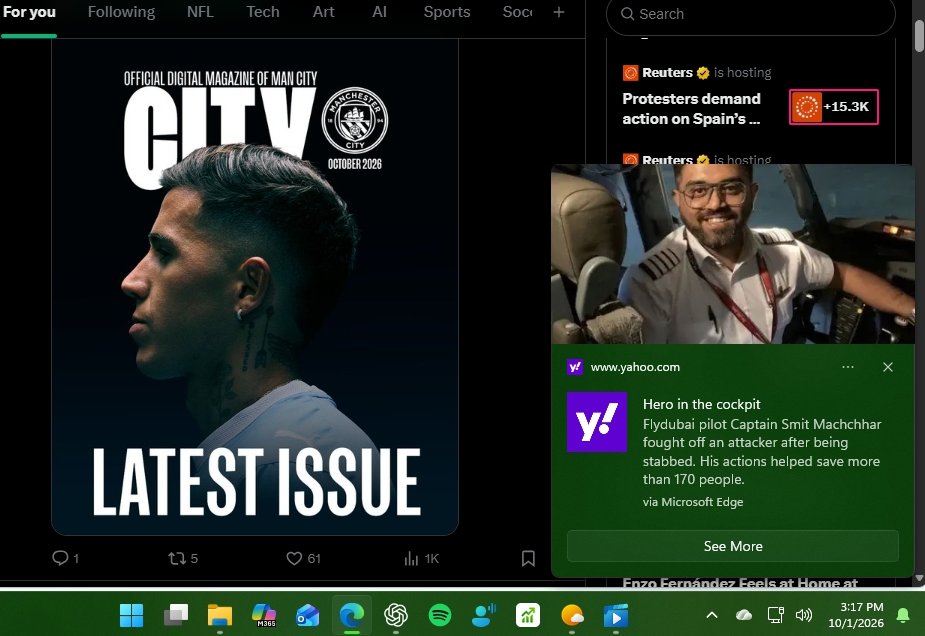Open Reuters profile in hosting row
This screenshot has width=925, height=636.
click(667, 73)
